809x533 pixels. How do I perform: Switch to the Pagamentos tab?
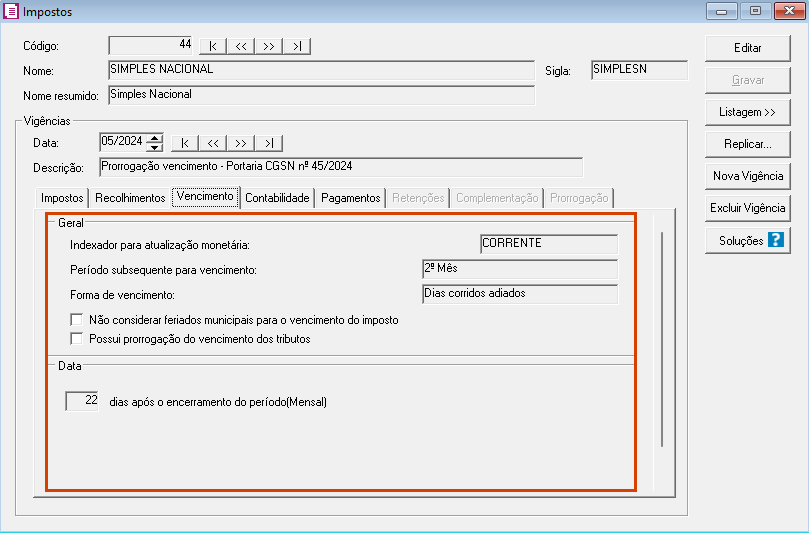351,198
